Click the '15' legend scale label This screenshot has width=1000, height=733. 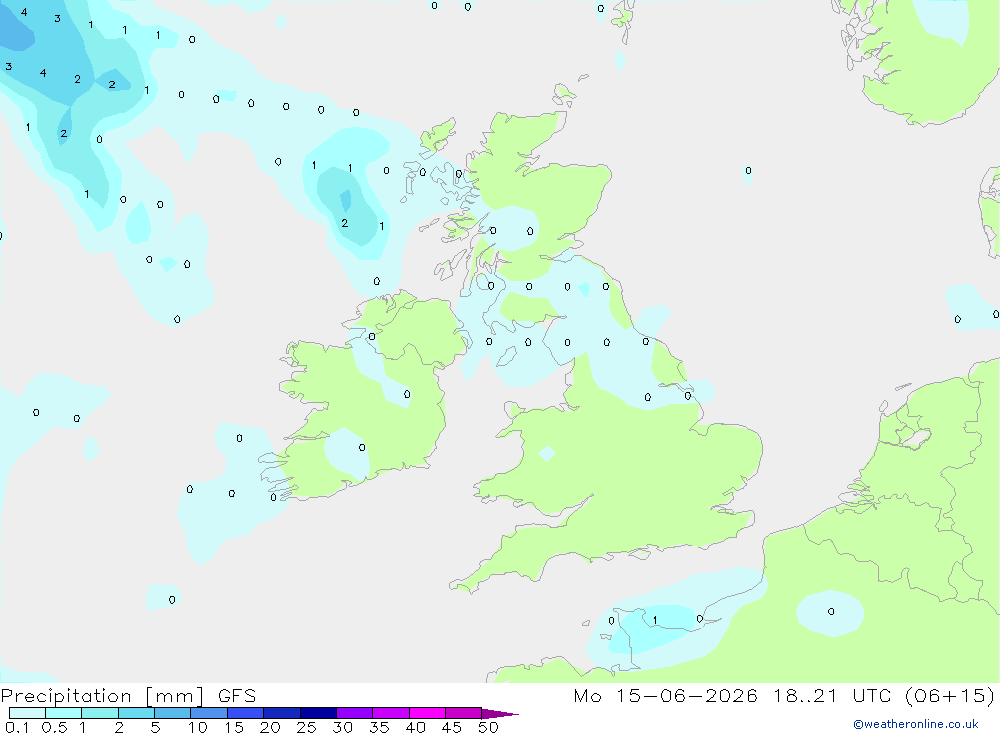coord(233,727)
